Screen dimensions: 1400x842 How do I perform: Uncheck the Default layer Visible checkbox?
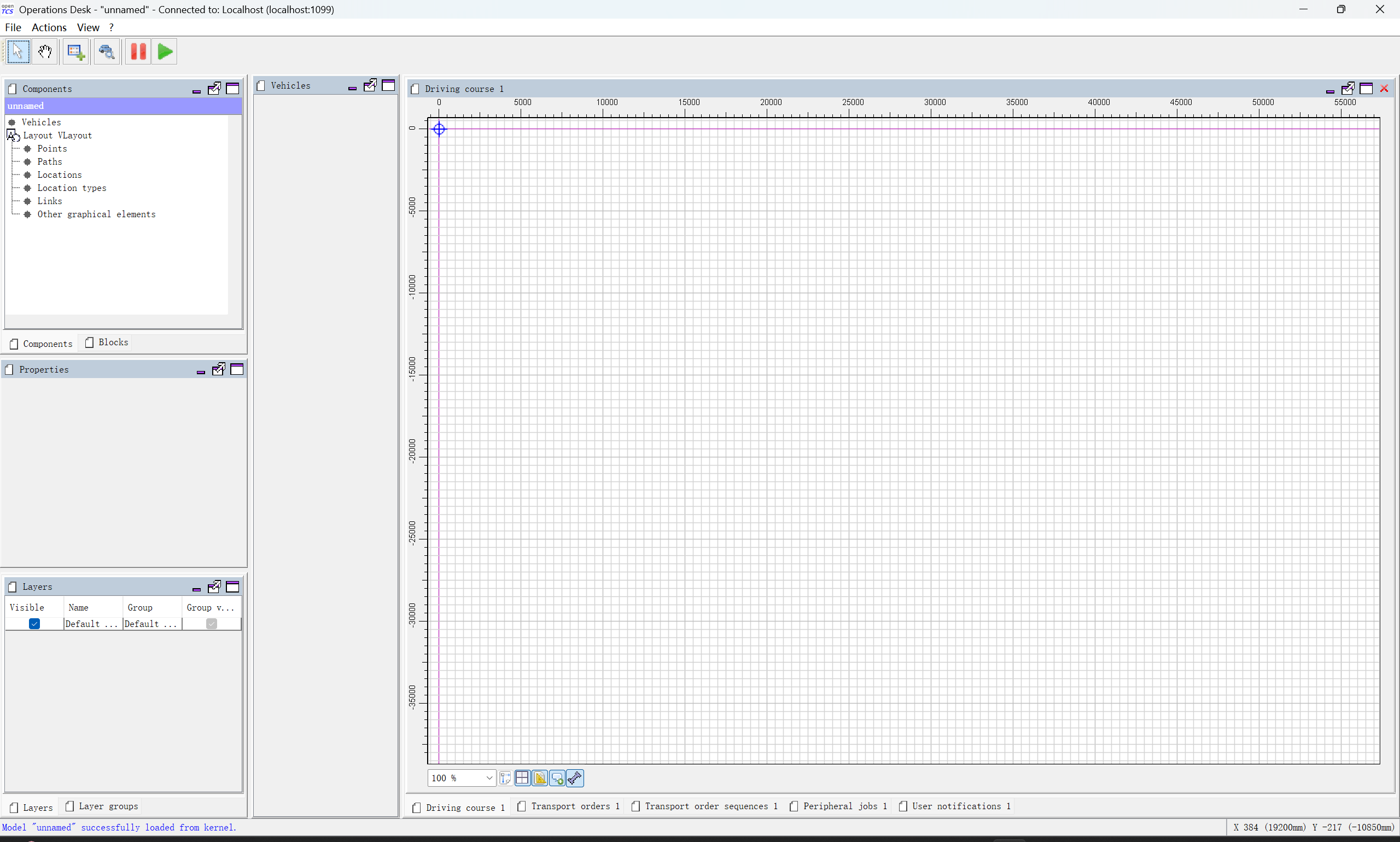point(34,624)
